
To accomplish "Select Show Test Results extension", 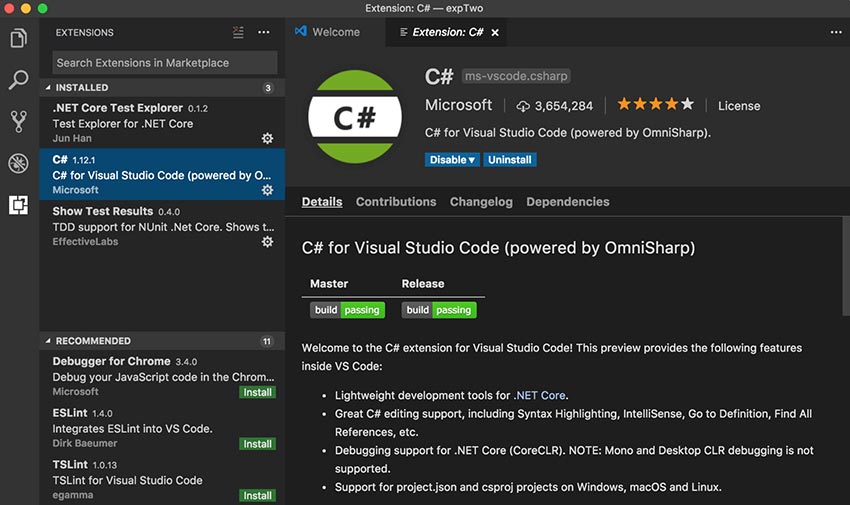I will pyautogui.click(x=162, y=226).
